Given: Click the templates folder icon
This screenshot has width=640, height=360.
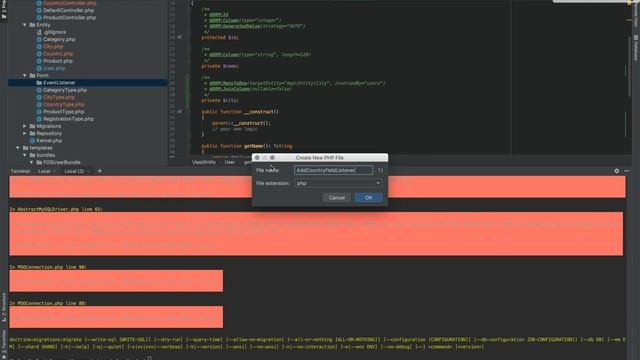Looking at the screenshot, I should point(25,148).
